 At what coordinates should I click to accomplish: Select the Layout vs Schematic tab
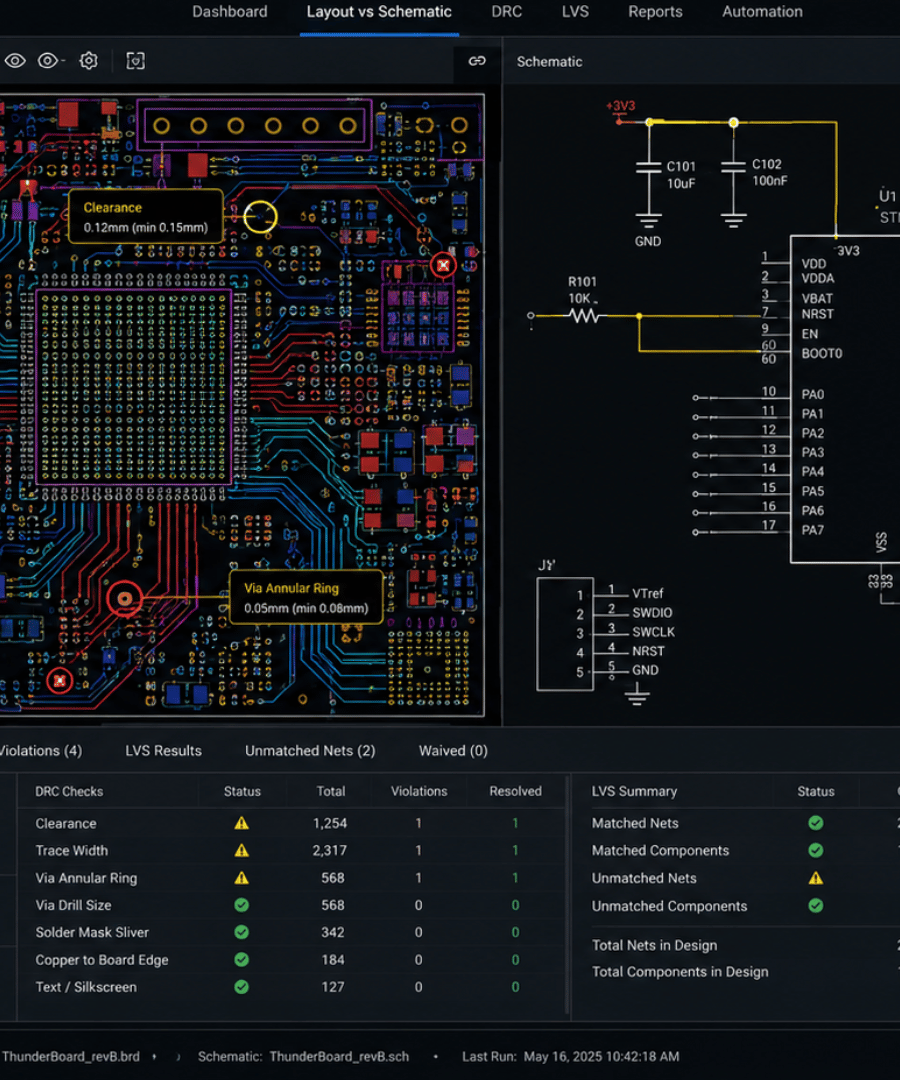tap(379, 12)
